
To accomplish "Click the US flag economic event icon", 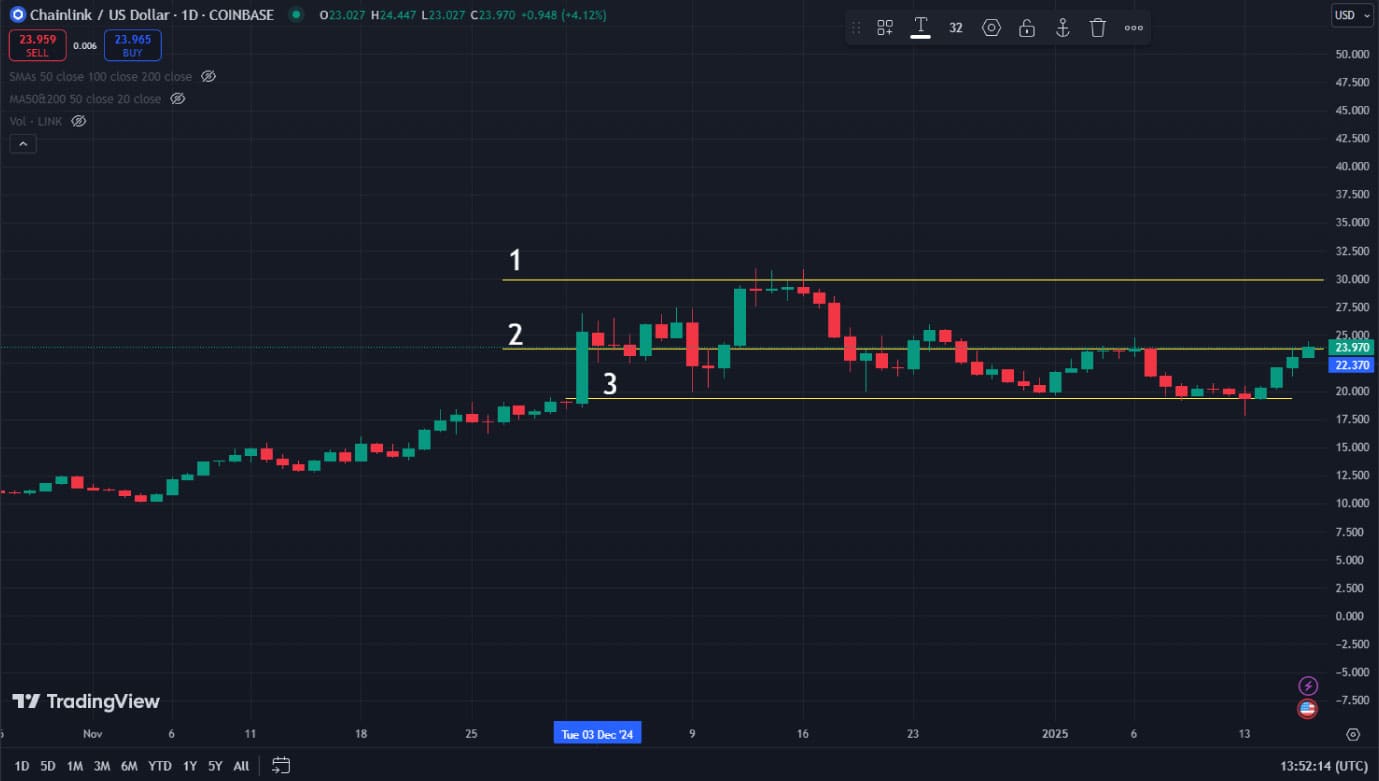I will pyautogui.click(x=1308, y=709).
